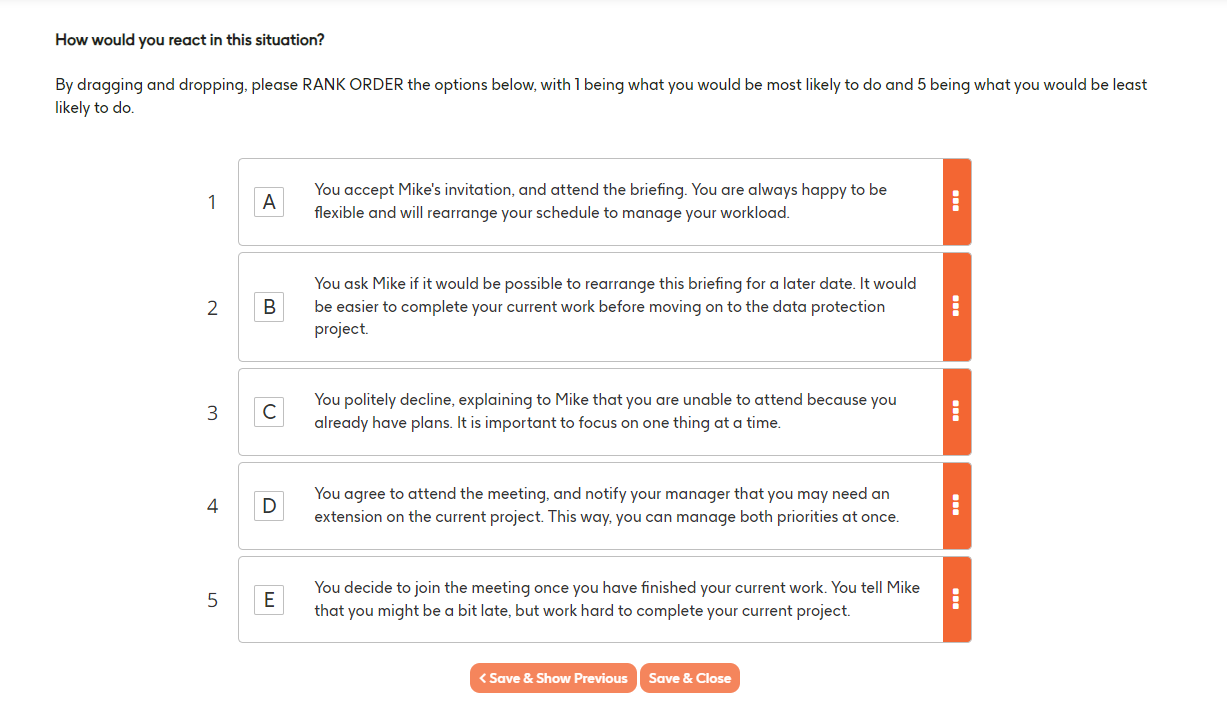
Task: Click rank number 5 beside option E
Action: 212,600
